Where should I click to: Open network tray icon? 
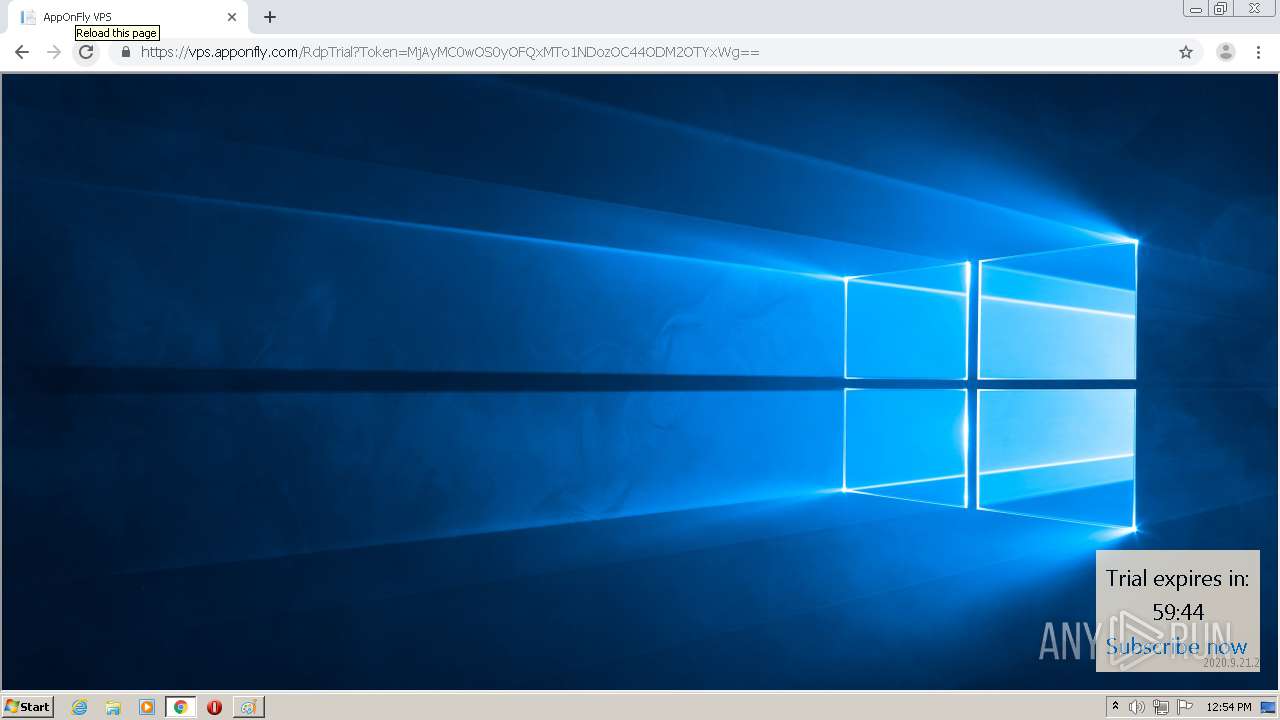click(1161, 707)
